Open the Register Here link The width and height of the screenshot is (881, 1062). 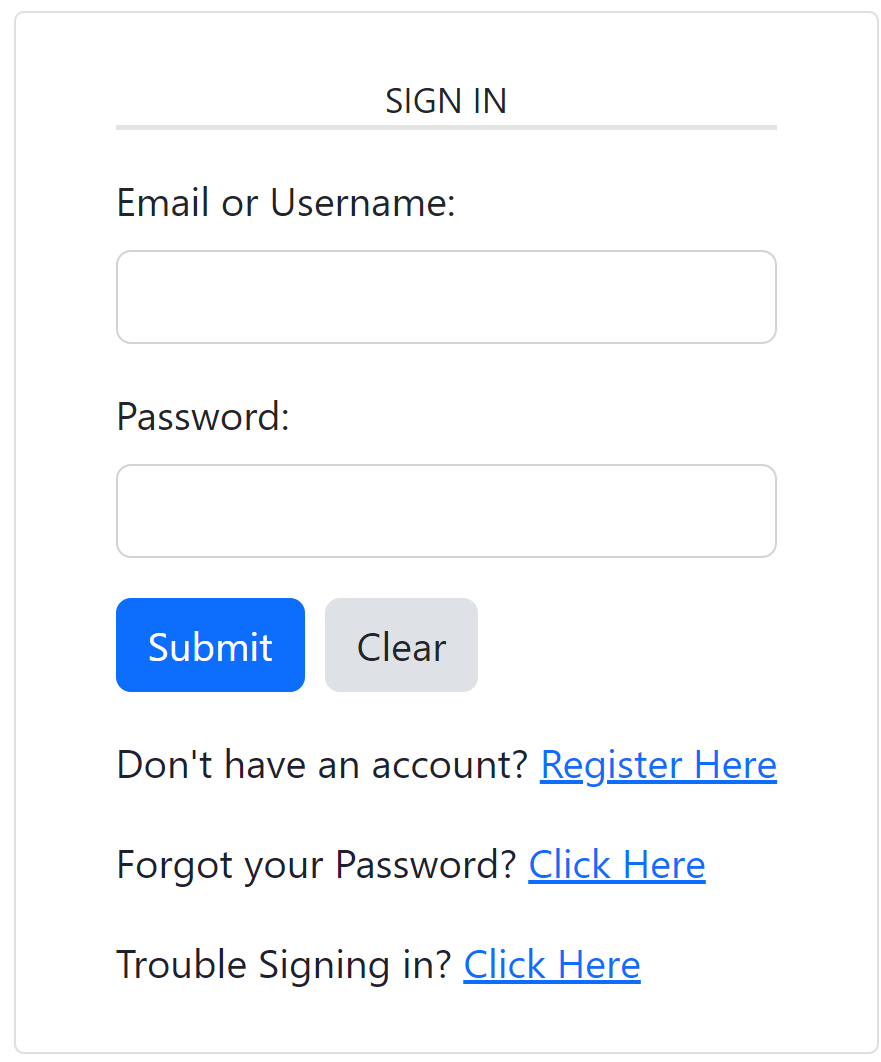pyautogui.click(x=658, y=765)
